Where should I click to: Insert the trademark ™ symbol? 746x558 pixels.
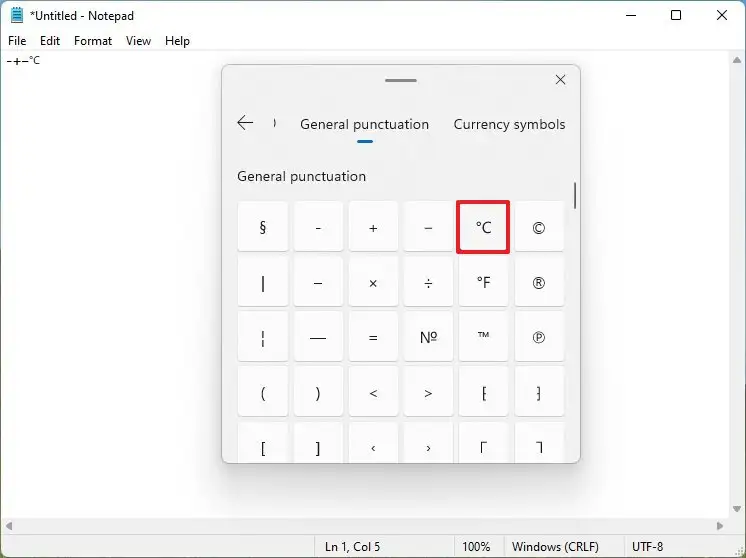pyautogui.click(x=483, y=337)
